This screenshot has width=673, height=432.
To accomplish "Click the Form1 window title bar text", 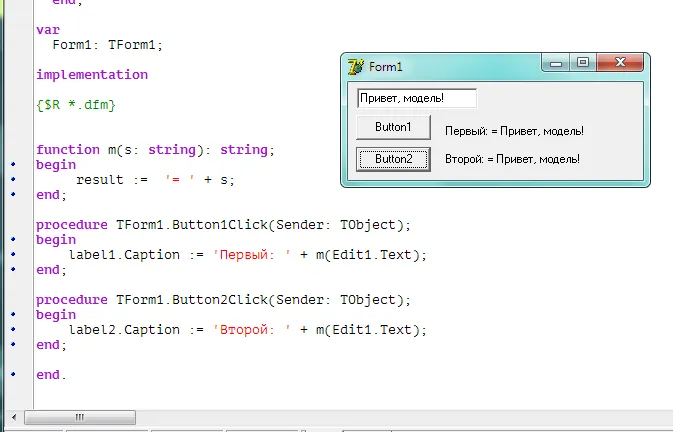I will (386, 67).
